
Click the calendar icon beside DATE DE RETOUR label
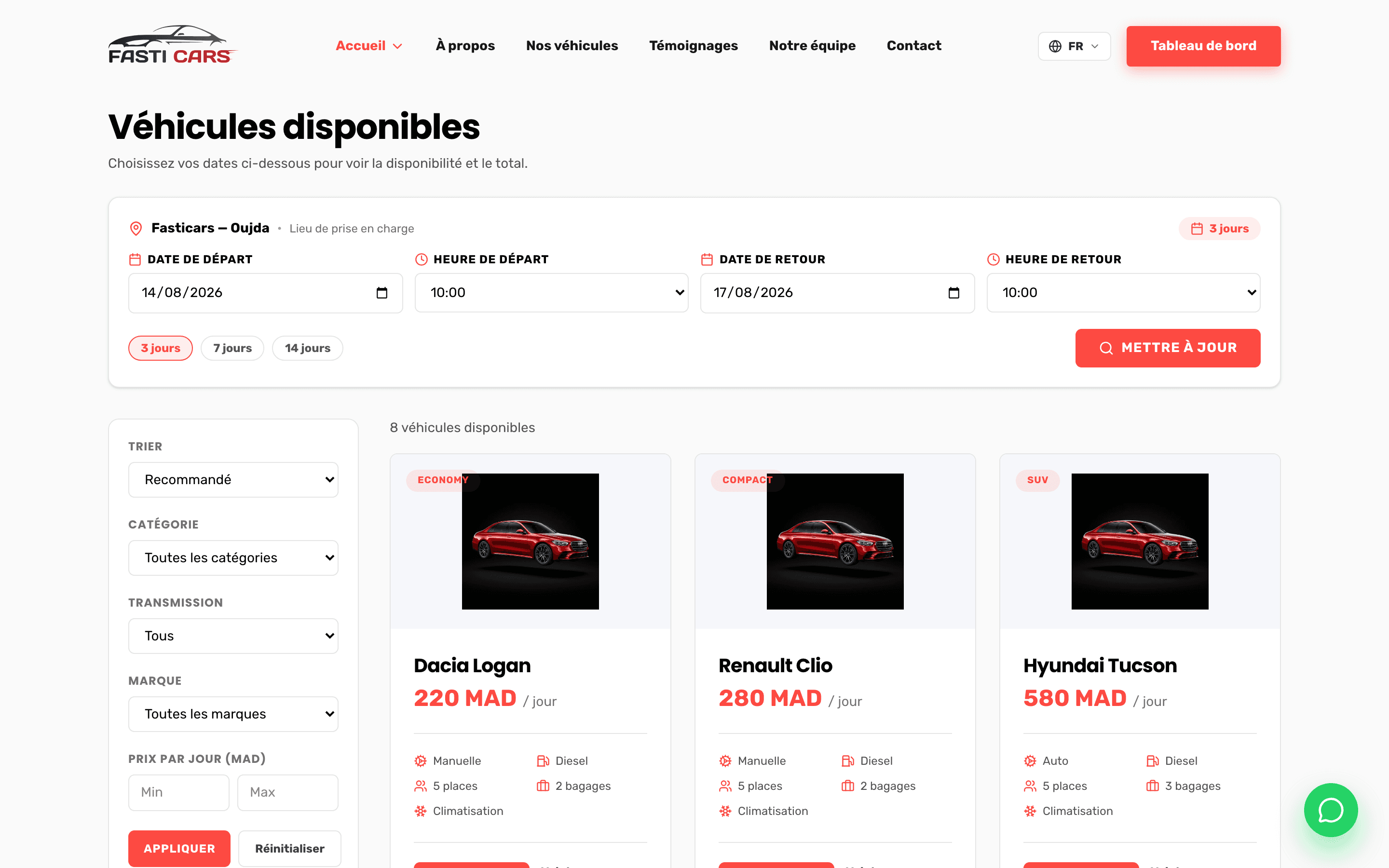707,259
